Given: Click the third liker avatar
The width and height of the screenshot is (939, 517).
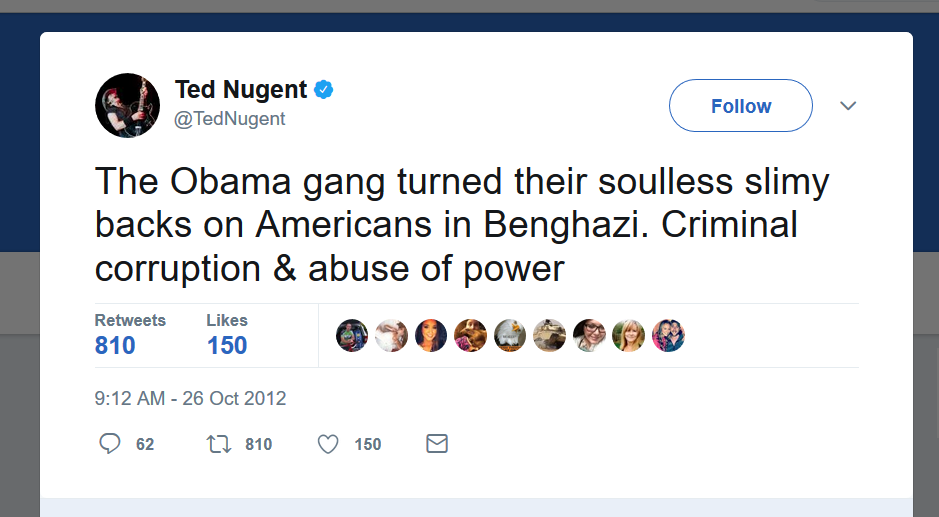Looking at the screenshot, I should (431, 336).
